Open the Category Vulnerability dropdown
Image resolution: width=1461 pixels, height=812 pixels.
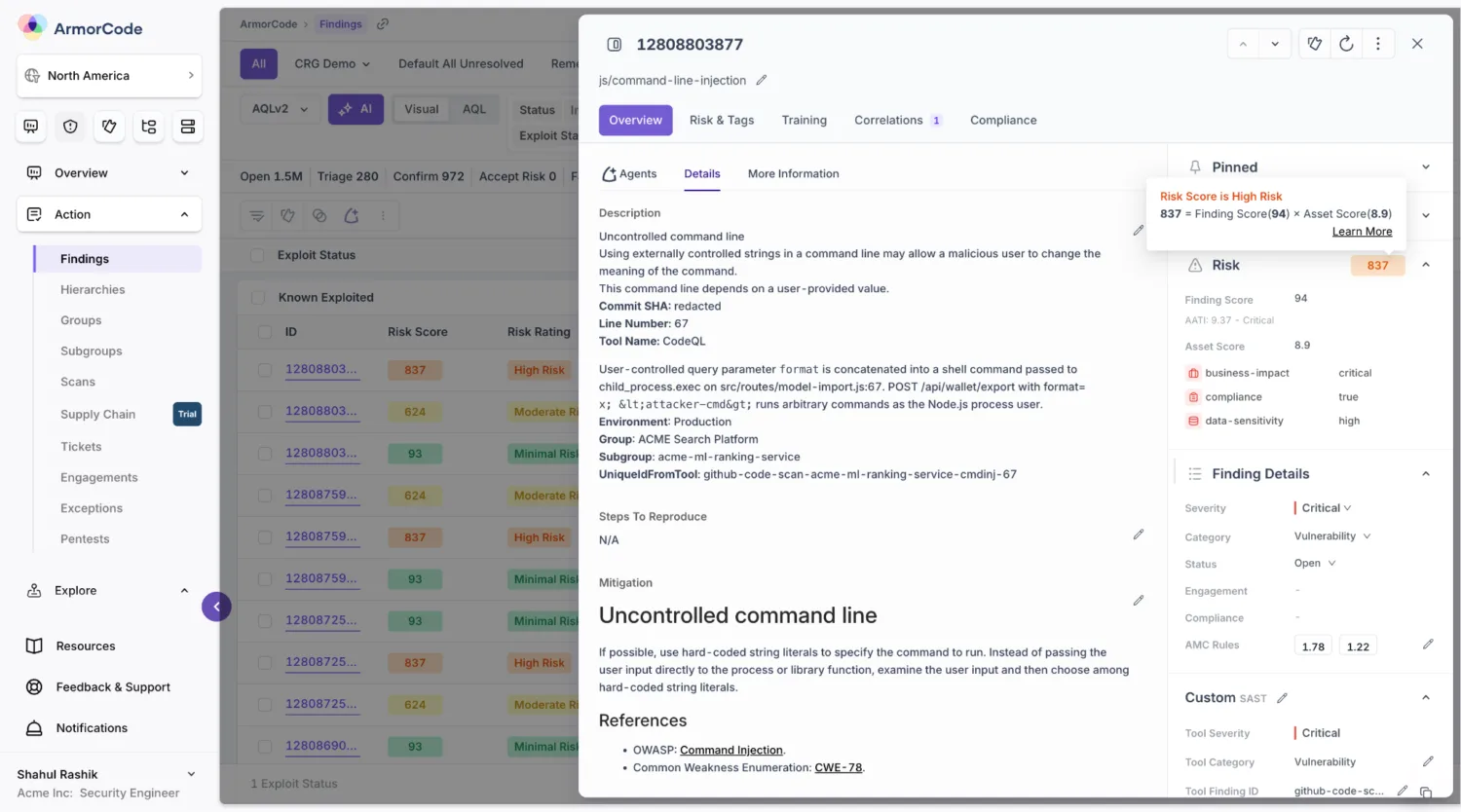click(1332, 536)
